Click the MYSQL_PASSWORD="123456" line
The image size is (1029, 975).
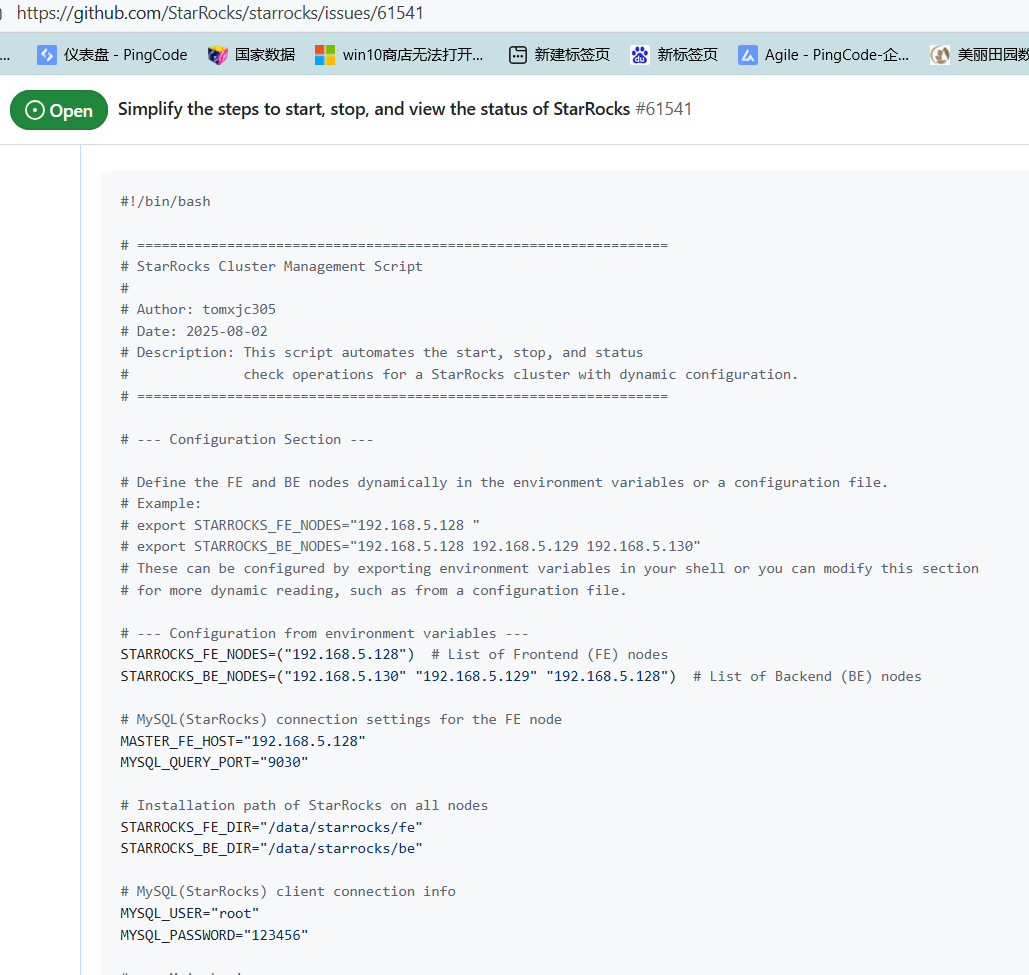click(214, 934)
